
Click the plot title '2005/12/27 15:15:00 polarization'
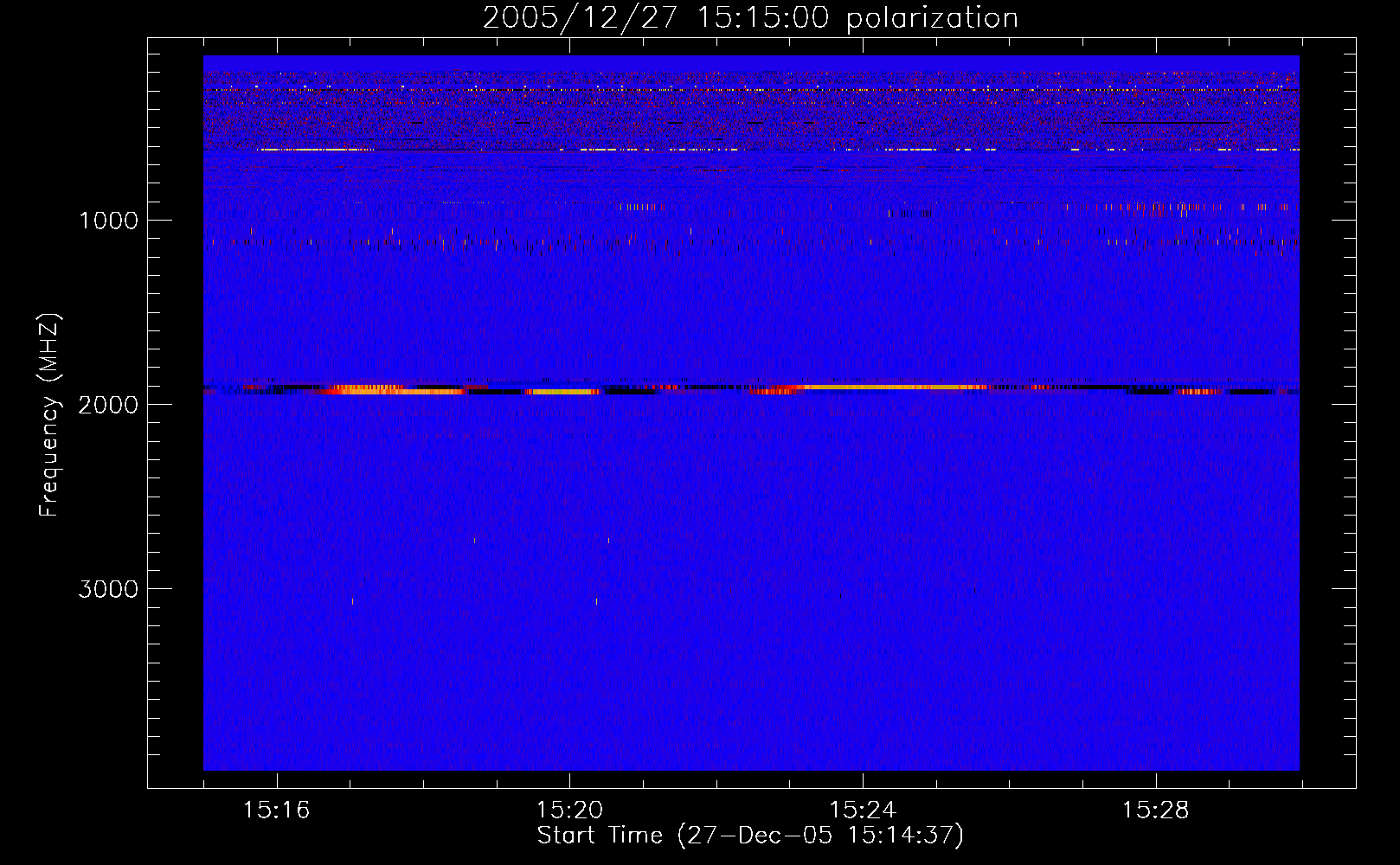pyautogui.click(x=750, y=17)
